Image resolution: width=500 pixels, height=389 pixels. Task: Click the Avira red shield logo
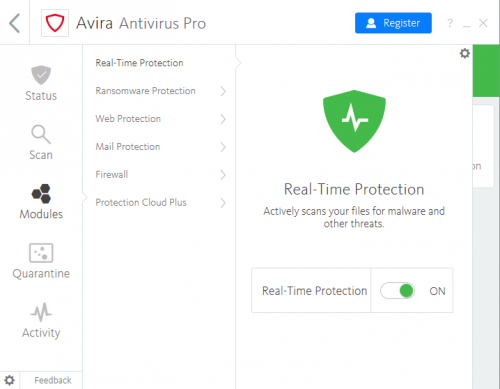tap(55, 23)
